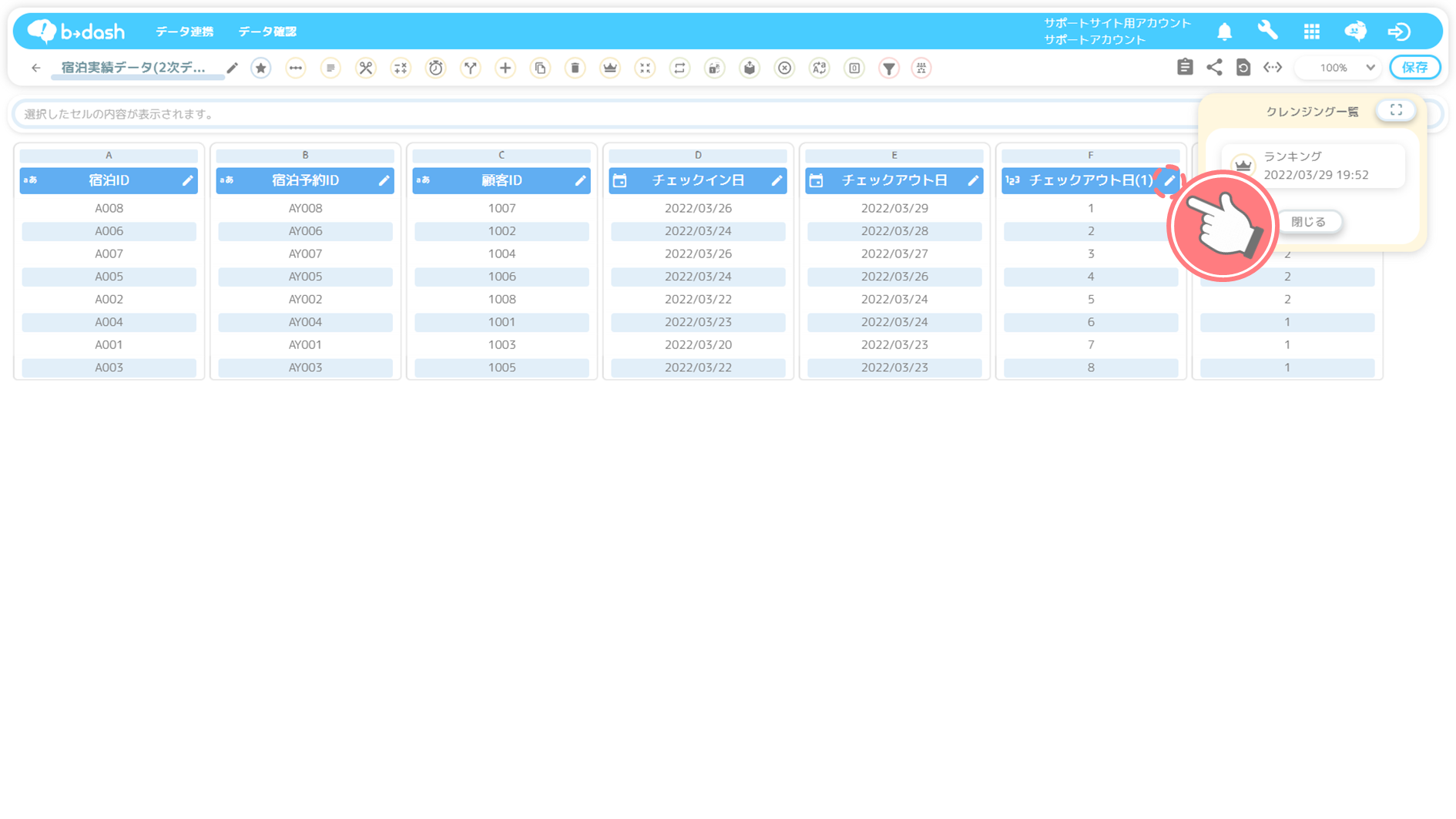Click the horizontal dots-arrow toolbar icon
Viewport: 1456px width, 819px height.
point(296,68)
